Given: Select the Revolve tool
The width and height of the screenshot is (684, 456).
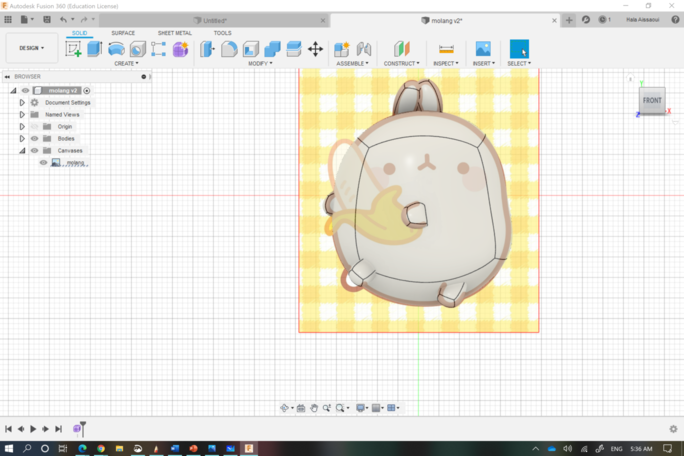Looking at the screenshot, I should tap(116, 49).
